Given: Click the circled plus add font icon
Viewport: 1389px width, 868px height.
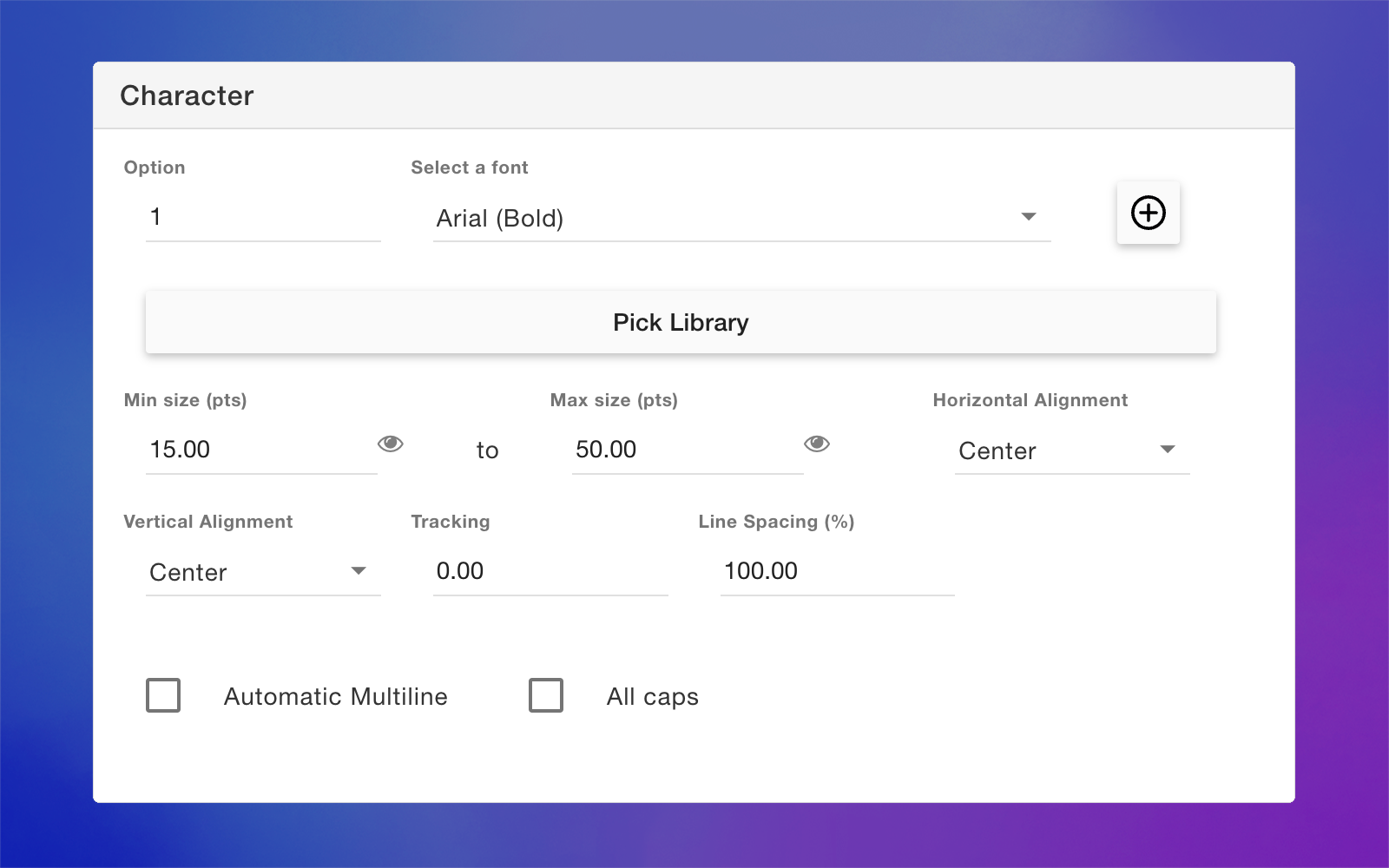Looking at the screenshot, I should [x=1148, y=213].
